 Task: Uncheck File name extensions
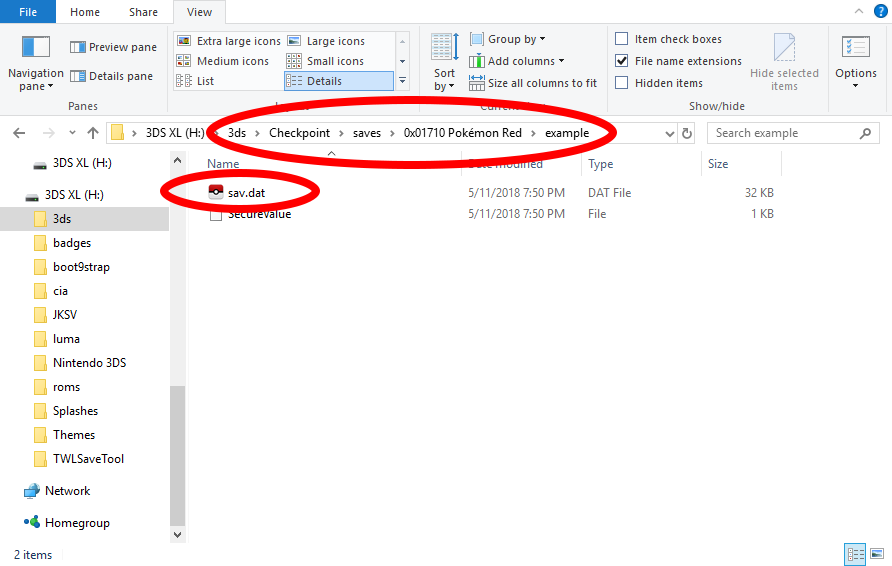[x=622, y=61]
